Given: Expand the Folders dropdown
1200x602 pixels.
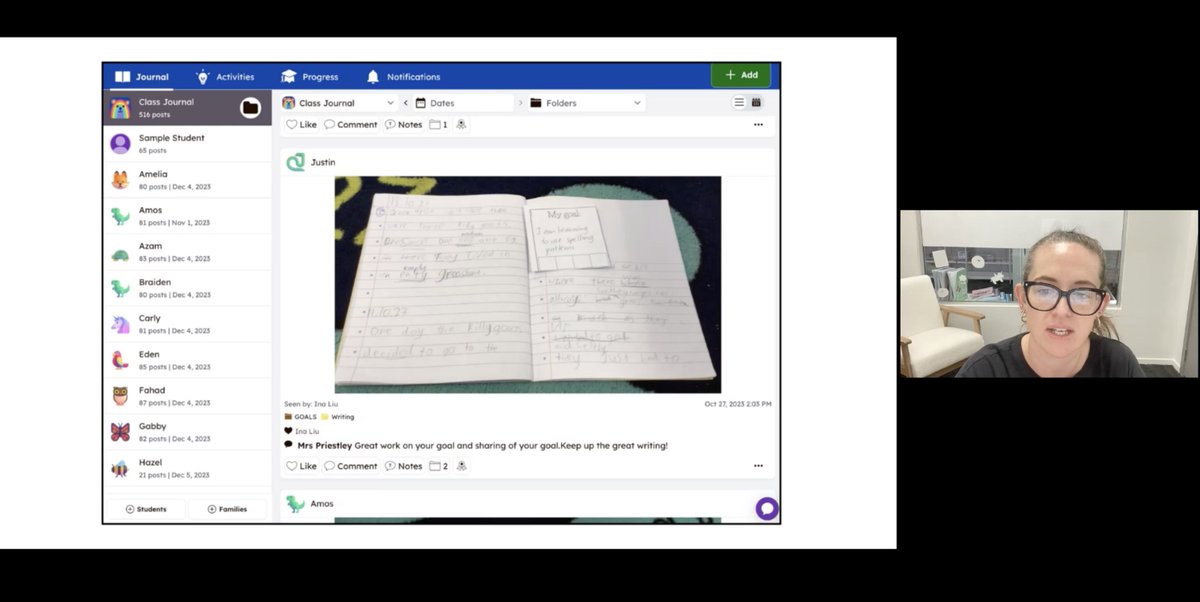Looking at the screenshot, I should [586, 103].
